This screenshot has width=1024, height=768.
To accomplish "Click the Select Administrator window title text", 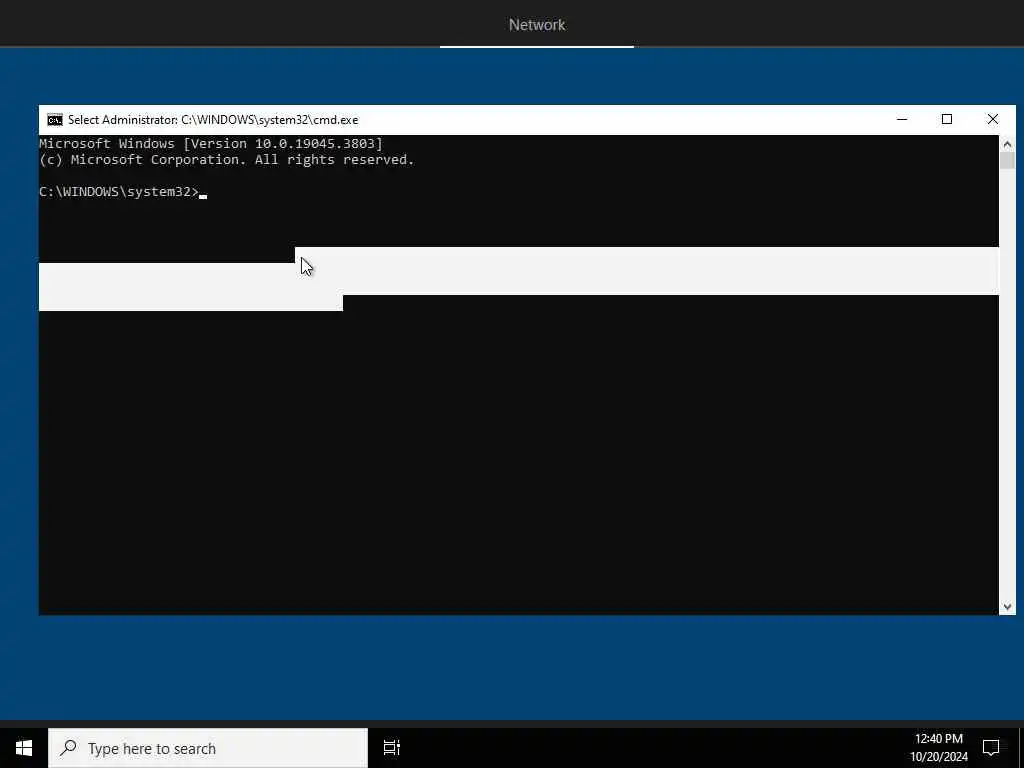I will (213, 120).
